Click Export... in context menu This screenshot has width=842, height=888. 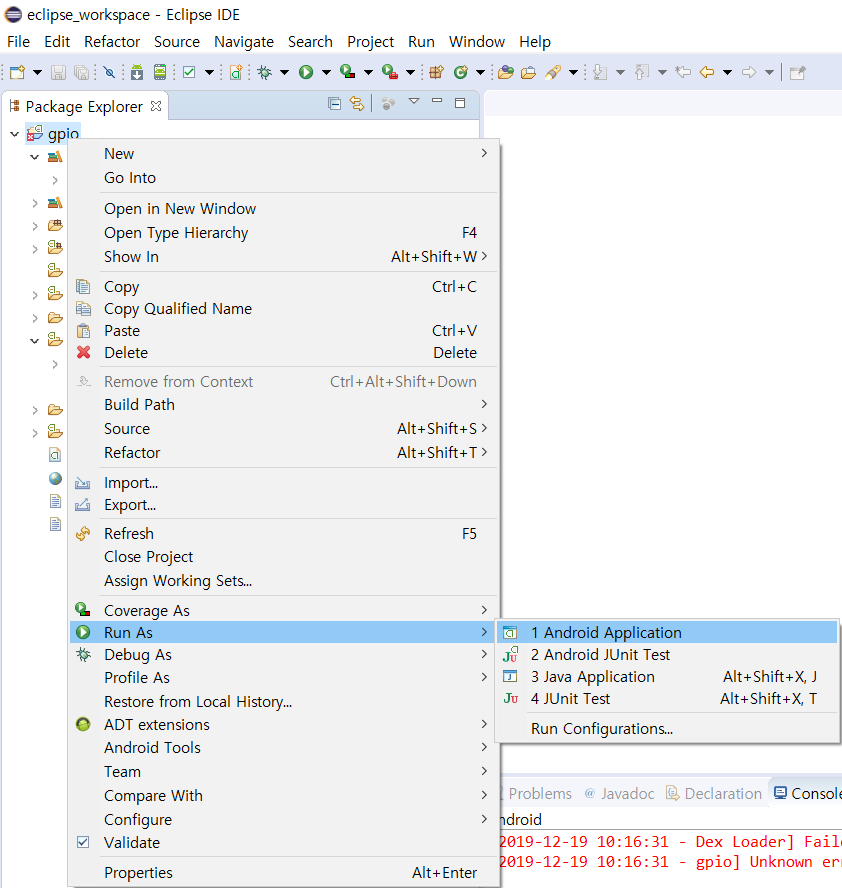[284, 505]
